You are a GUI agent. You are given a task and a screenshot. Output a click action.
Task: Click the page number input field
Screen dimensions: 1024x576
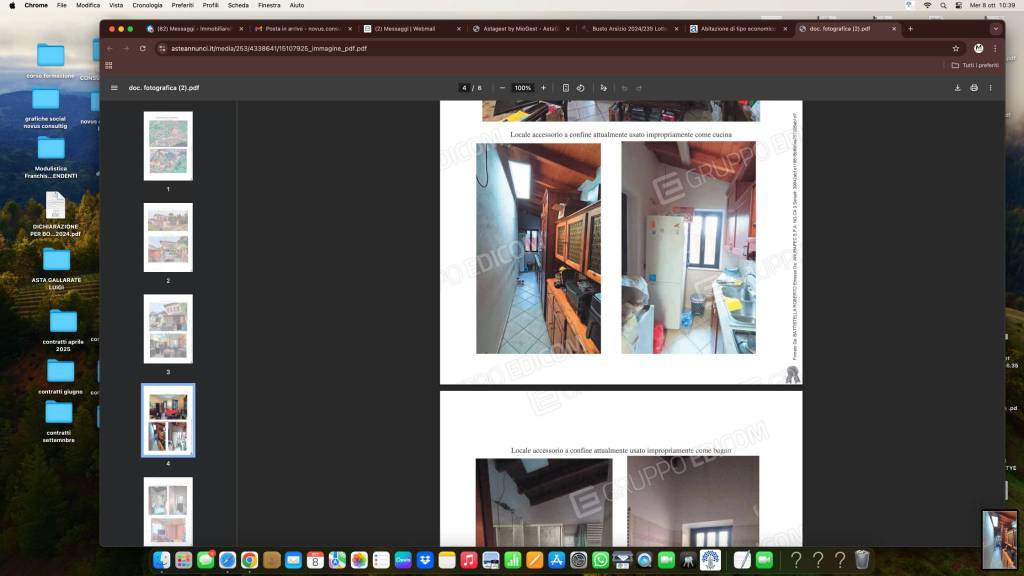tap(464, 88)
